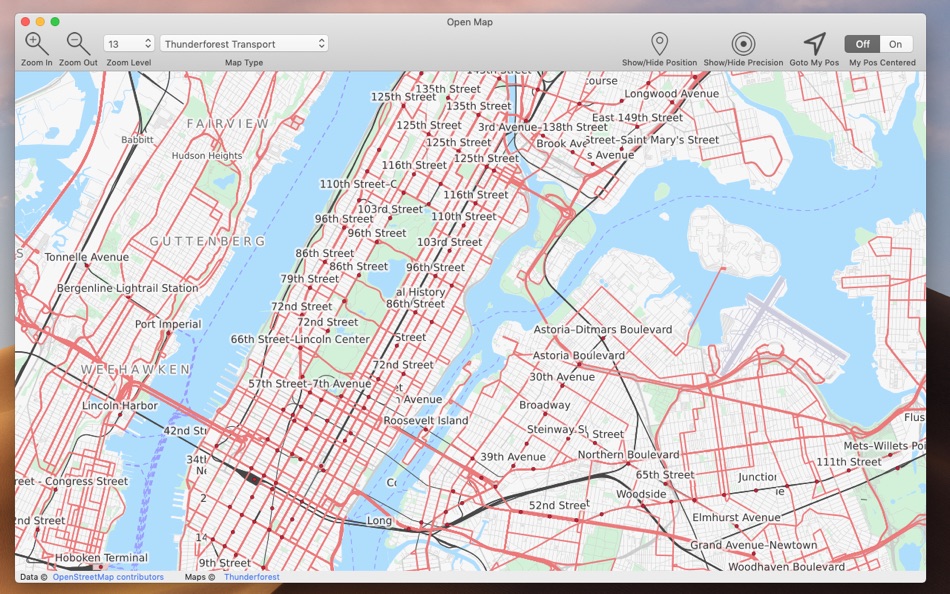Click the Goto My Pos arrow icon
Image resolution: width=950 pixels, height=594 pixels.
click(814, 44)
